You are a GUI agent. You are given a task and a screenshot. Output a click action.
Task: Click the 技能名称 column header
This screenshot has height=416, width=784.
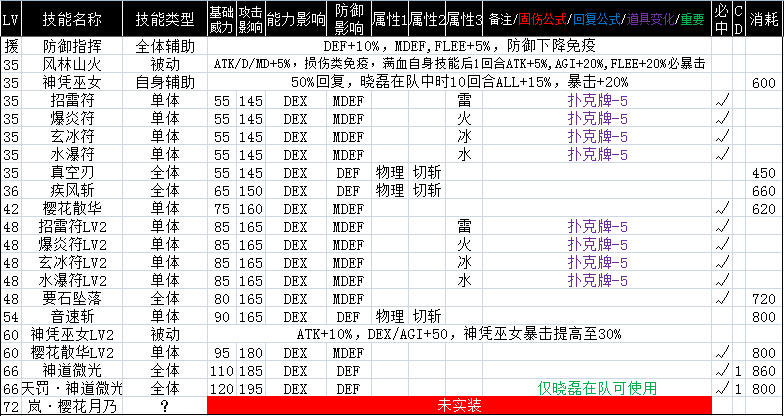(72, 19)
